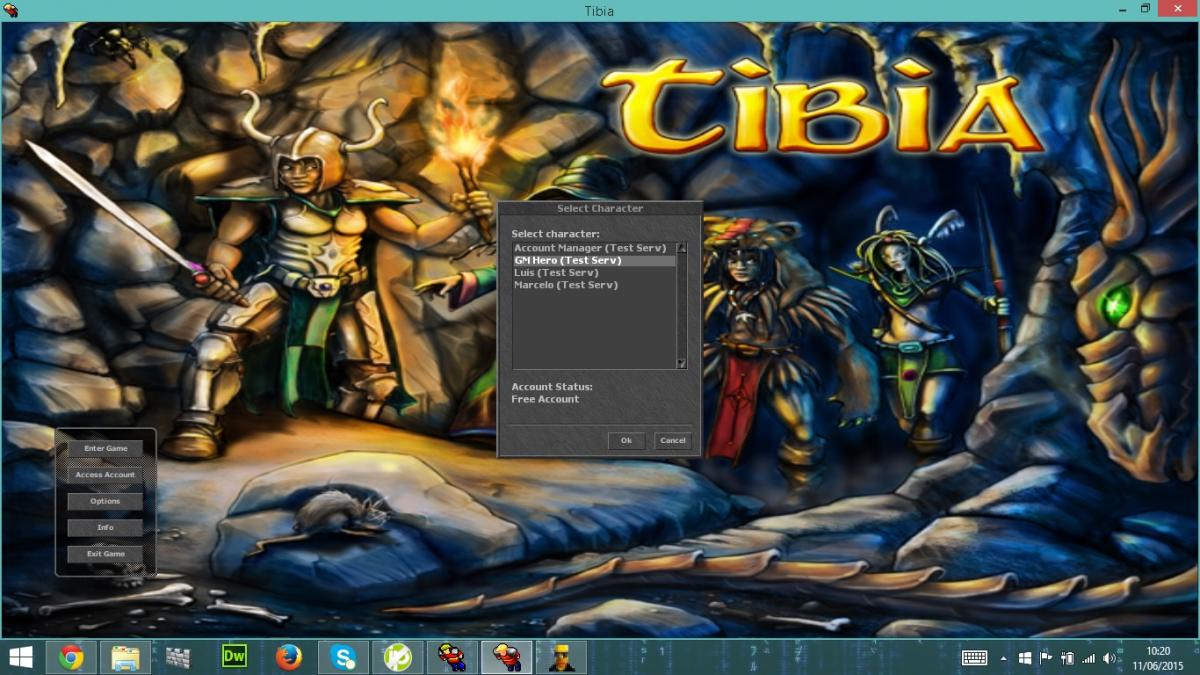1200x675 pixels.
Task: Restore down the Tibia window
Action: click(1145, 10)
